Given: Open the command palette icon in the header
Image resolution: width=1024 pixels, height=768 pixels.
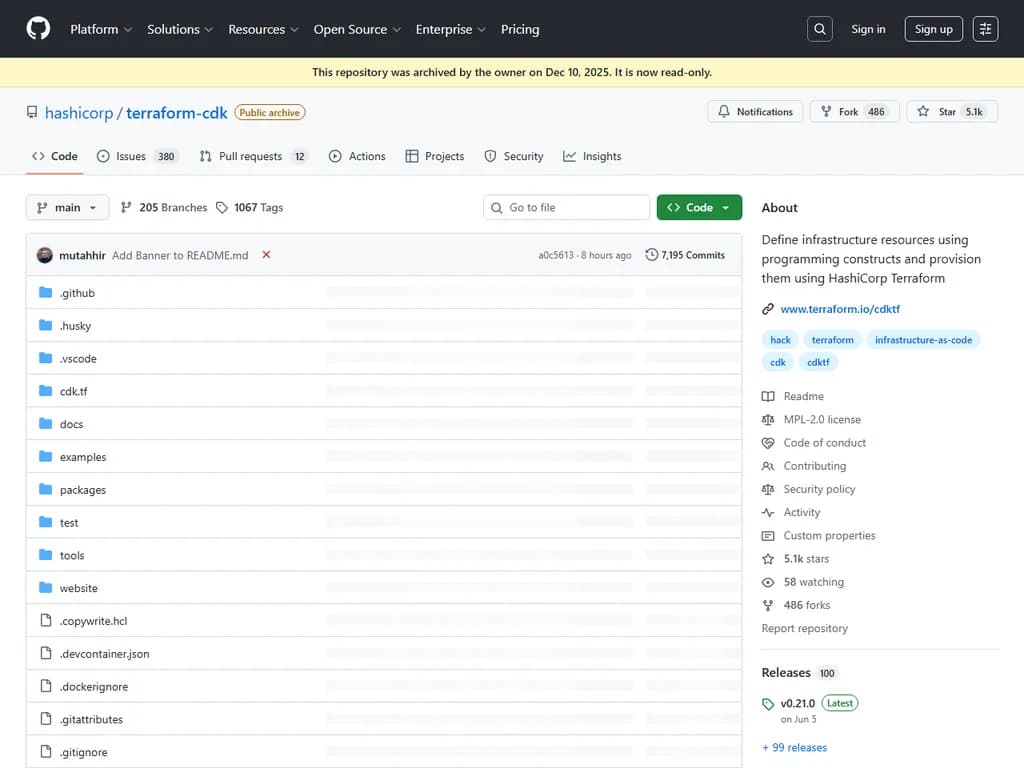Looking at the screenshot, I should click(985, 28).
